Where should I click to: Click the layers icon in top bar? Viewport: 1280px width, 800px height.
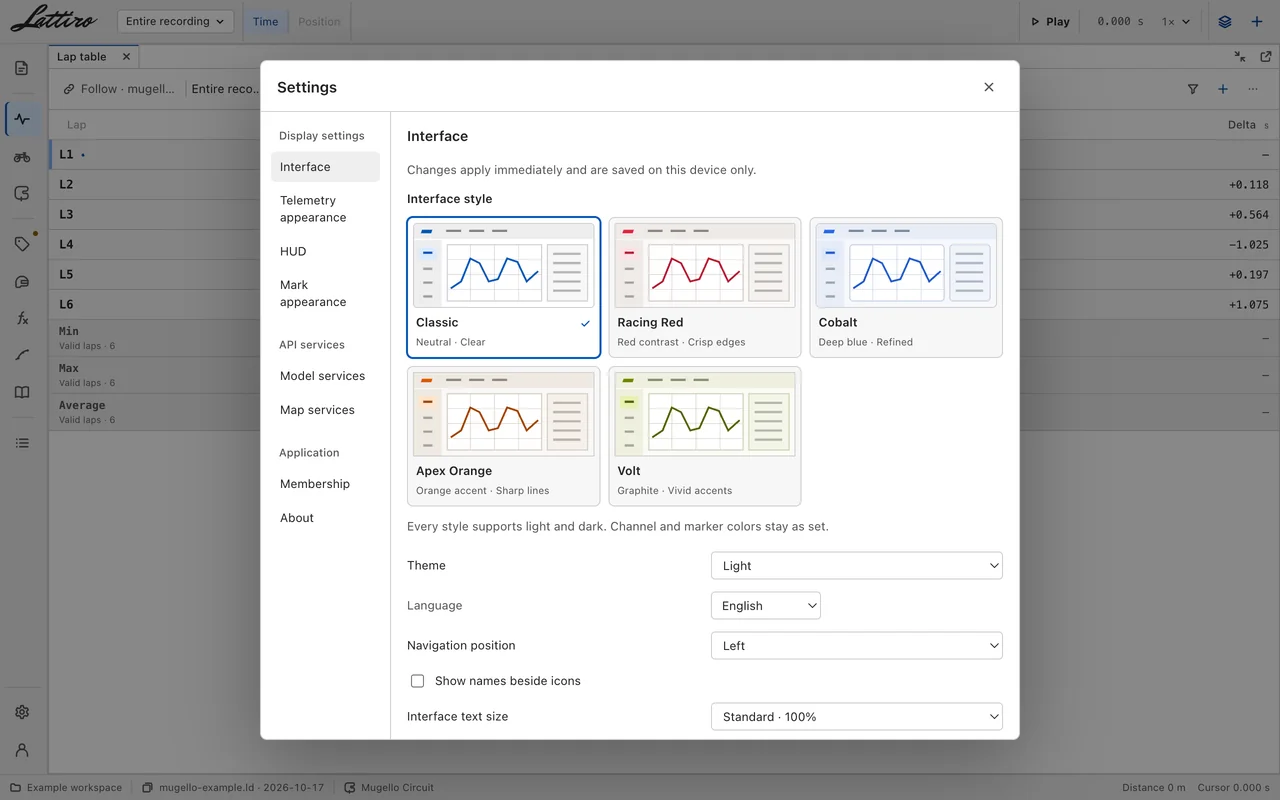[x=1225, y=21]
